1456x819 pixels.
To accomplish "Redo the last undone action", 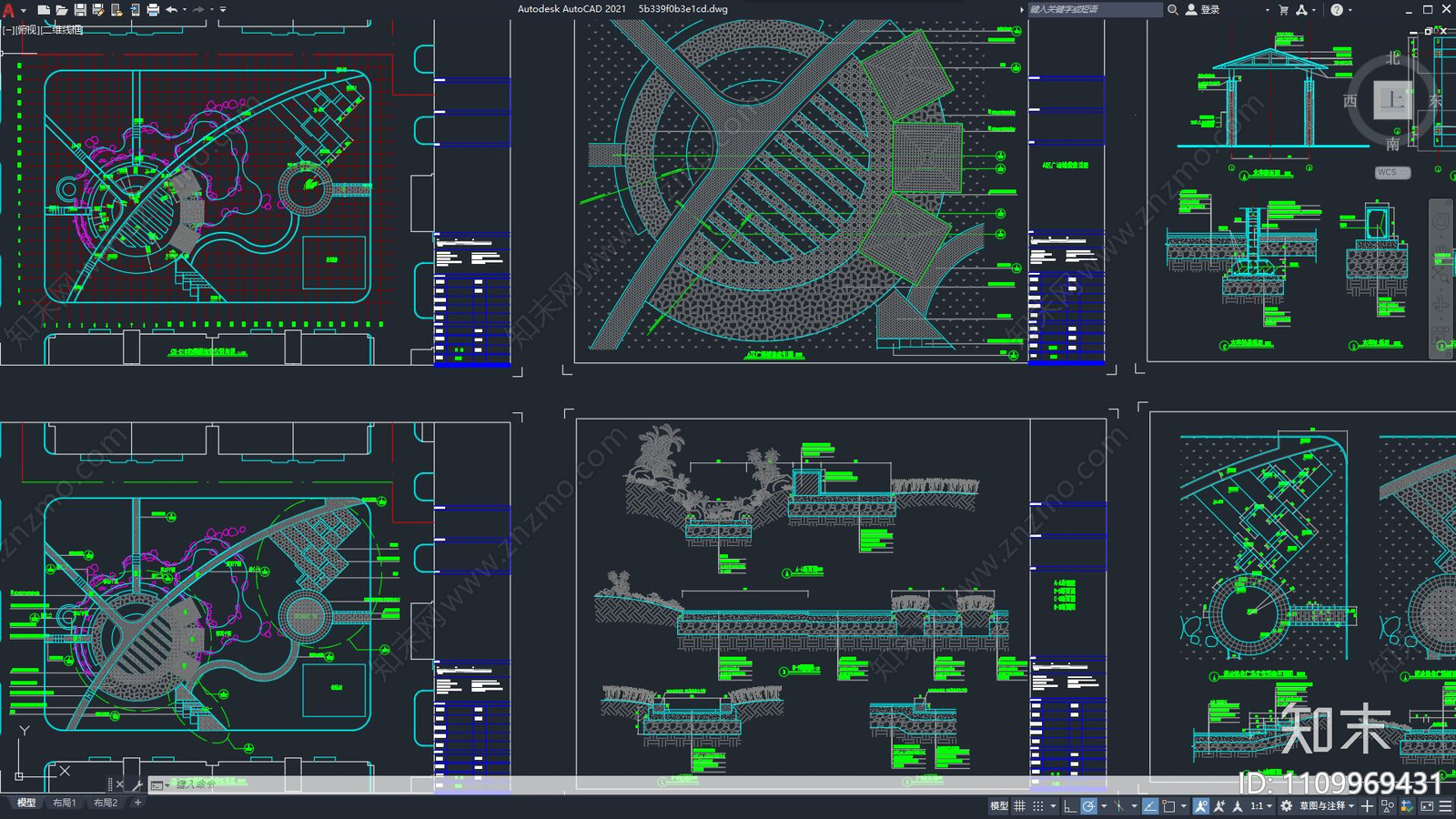I will pos(198,10).
